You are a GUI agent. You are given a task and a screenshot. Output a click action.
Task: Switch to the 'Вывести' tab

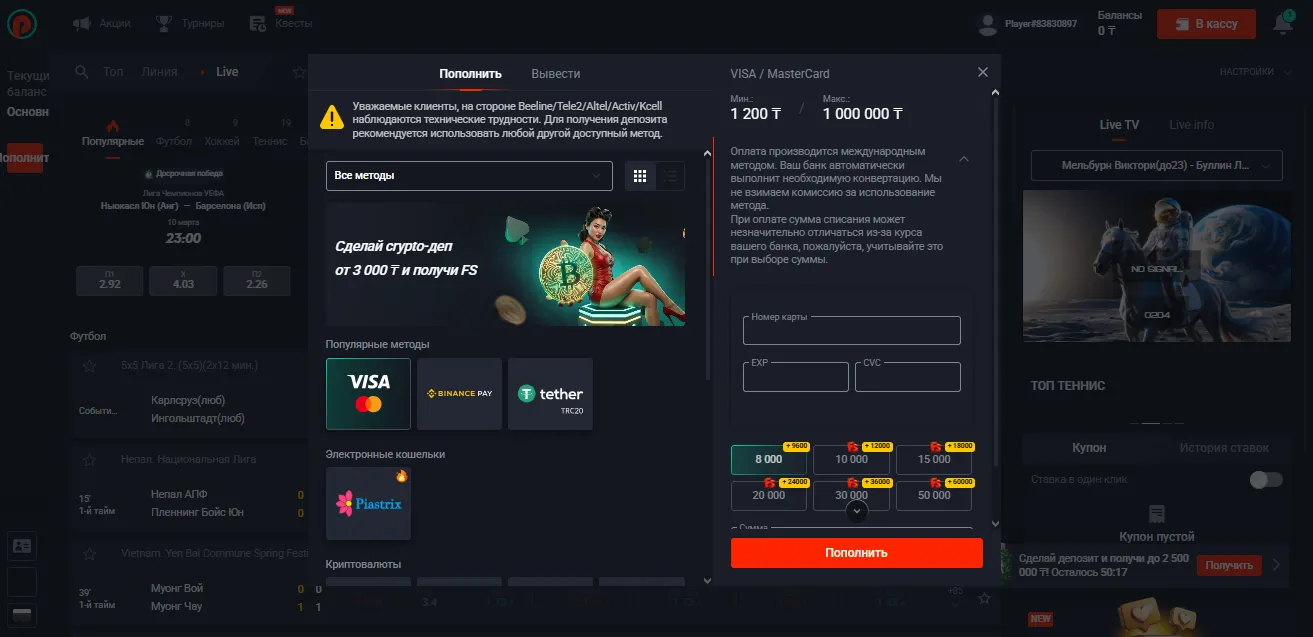point(556,74)
